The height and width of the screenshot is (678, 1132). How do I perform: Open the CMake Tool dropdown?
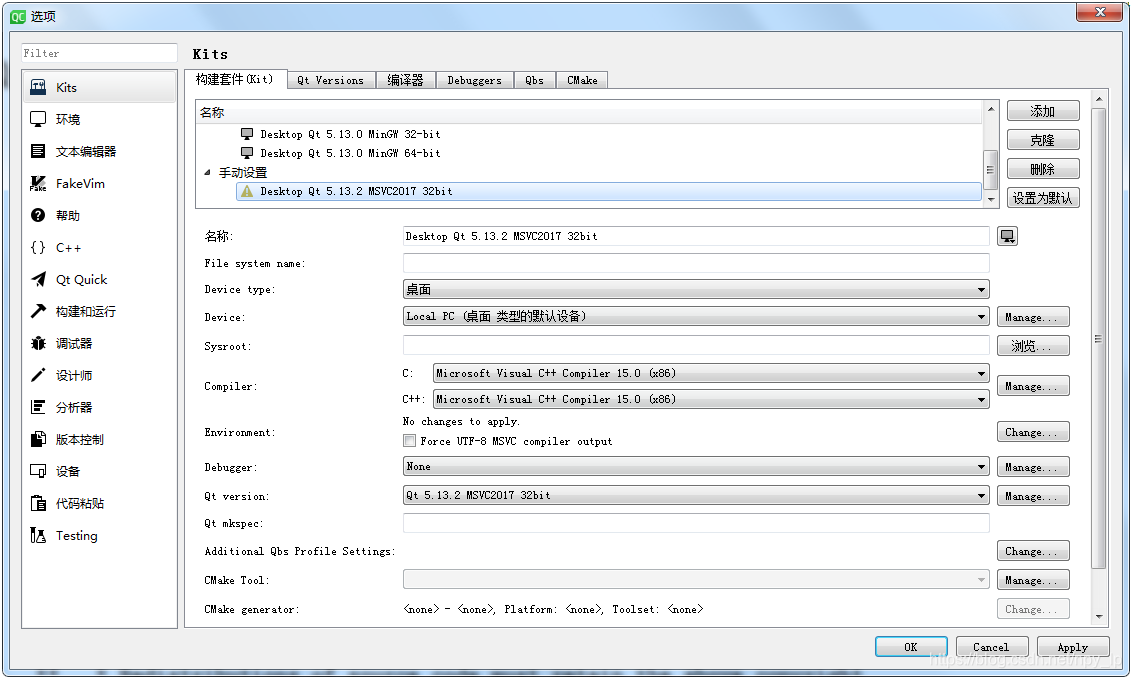(696, 579)
